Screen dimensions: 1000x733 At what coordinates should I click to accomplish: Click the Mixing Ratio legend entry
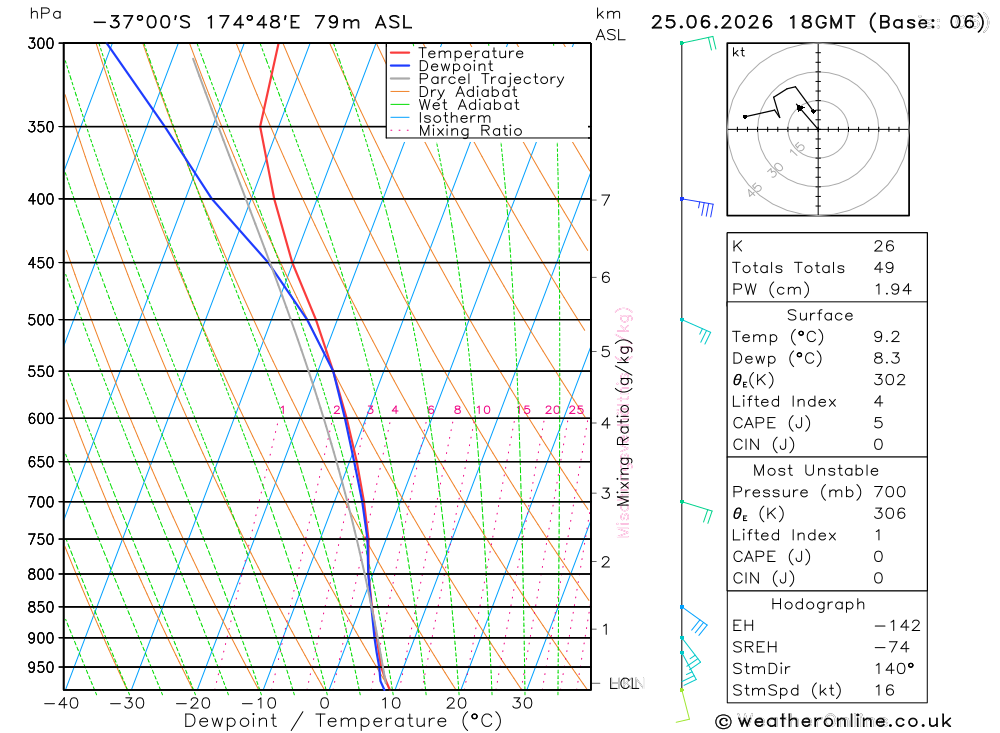coord(456,130)
